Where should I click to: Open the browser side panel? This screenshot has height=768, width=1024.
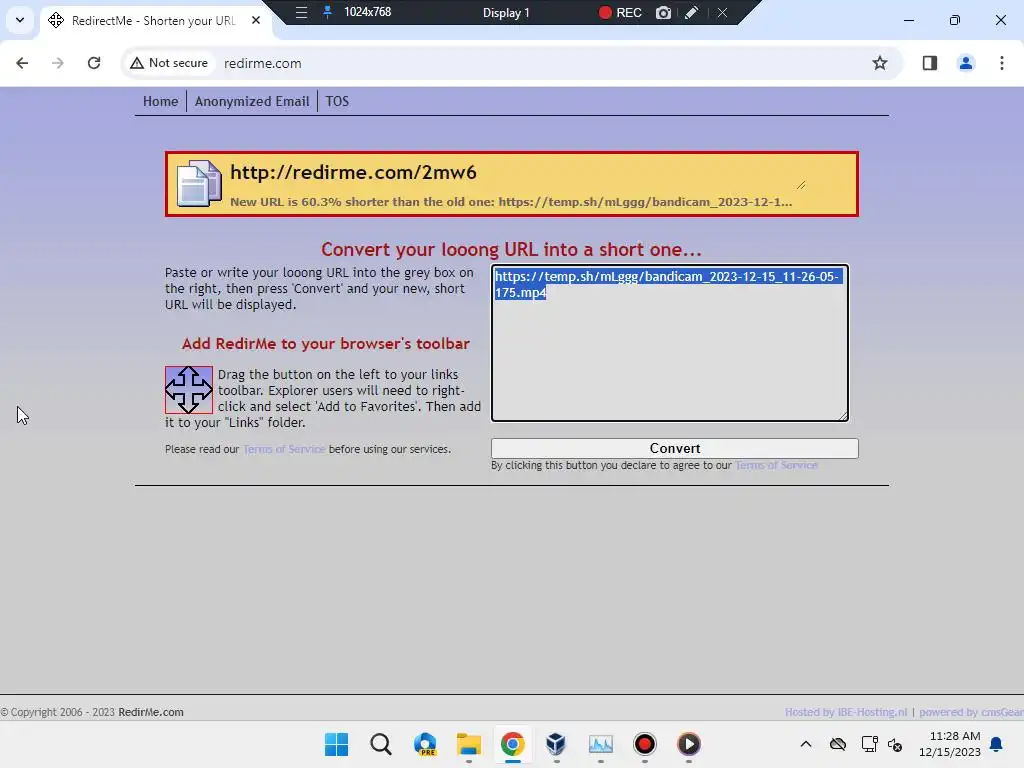pyautogui.click(x=929, y=63)
